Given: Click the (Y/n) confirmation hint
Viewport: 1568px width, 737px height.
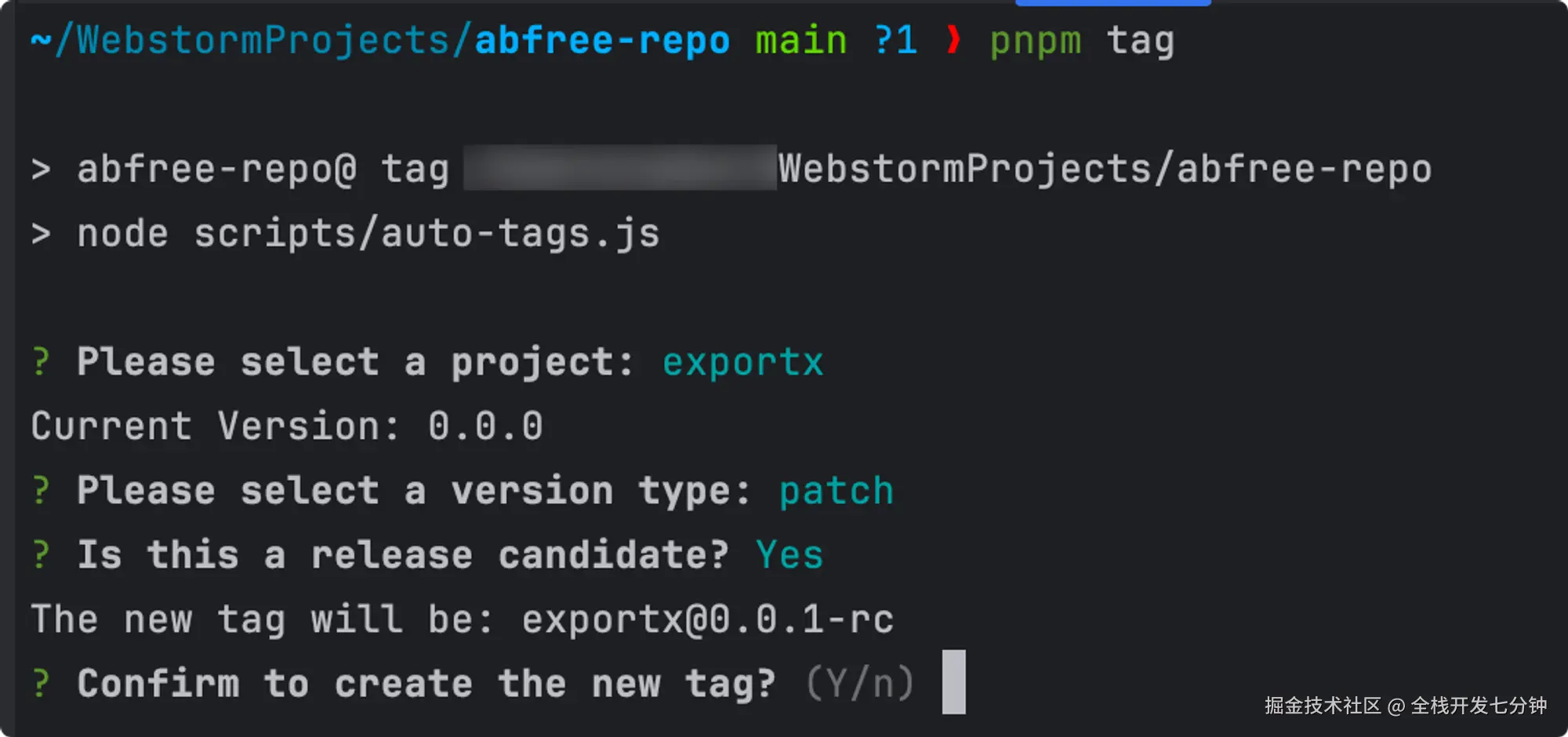Looking at the screenshot, I should (860, 684).
